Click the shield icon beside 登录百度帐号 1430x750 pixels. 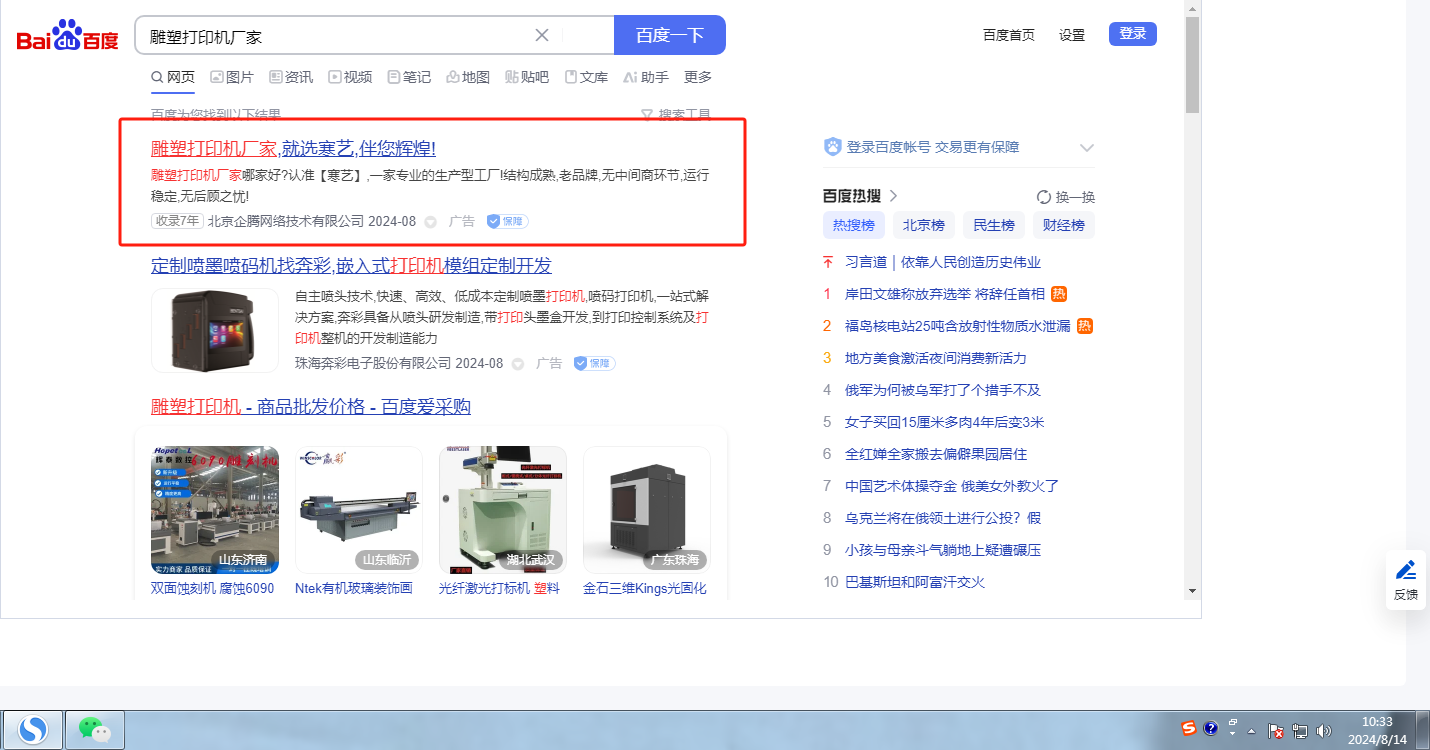coord(832,147)
